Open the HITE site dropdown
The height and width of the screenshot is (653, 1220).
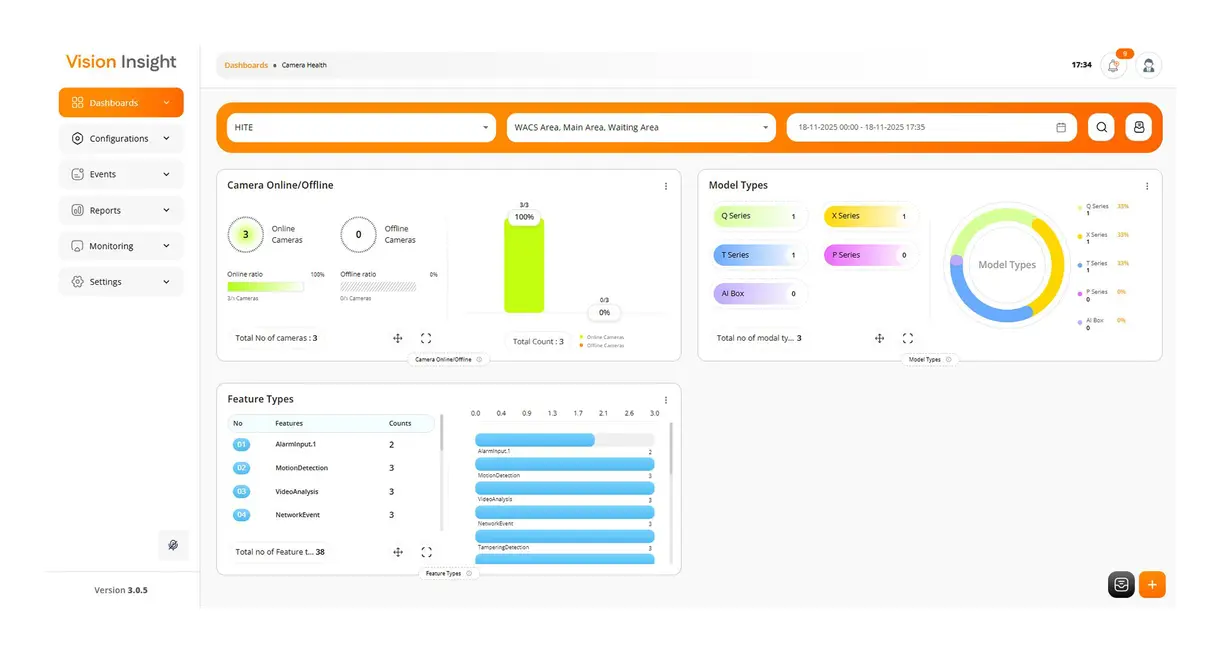click(x=361, y=128)
